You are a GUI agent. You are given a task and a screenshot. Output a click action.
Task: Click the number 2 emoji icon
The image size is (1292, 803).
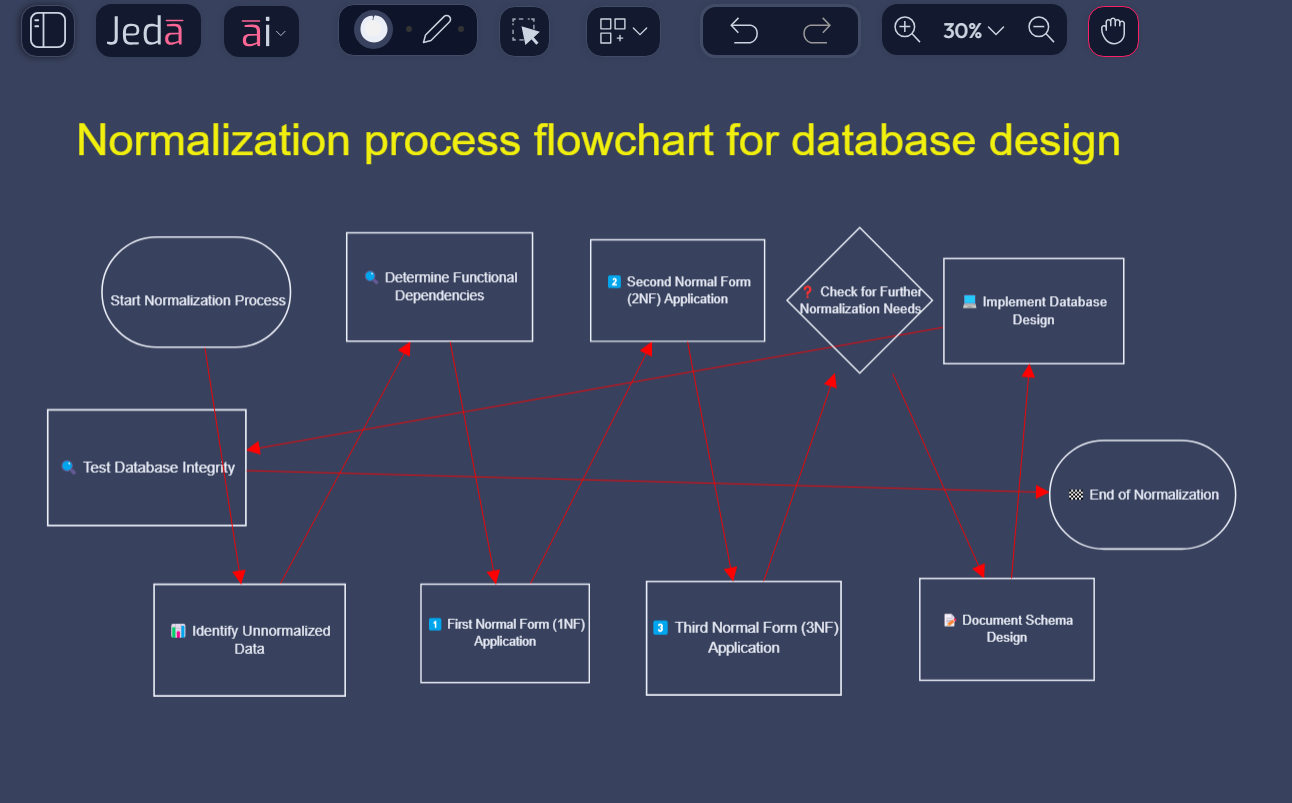(614, 282)
